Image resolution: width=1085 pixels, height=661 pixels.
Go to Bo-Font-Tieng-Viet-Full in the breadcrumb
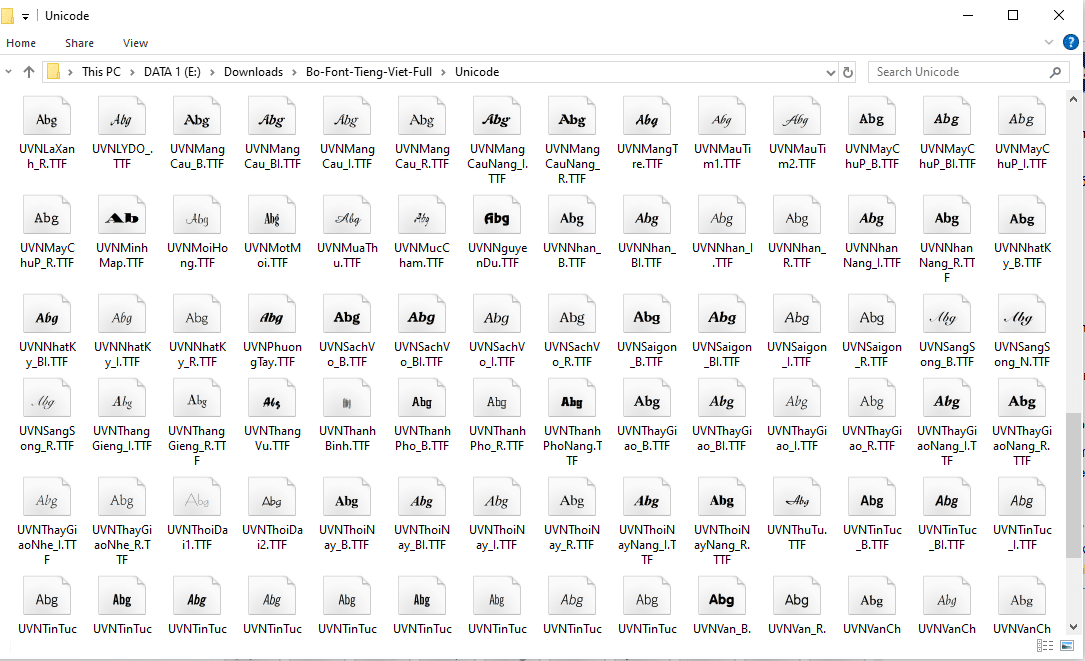pyautogui.click(x=369, y=72)
